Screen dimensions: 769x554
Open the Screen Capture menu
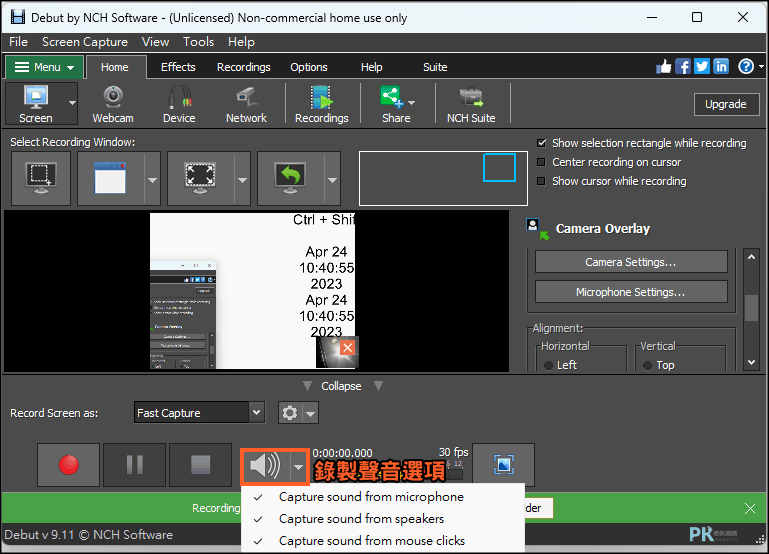pos(85,42)
